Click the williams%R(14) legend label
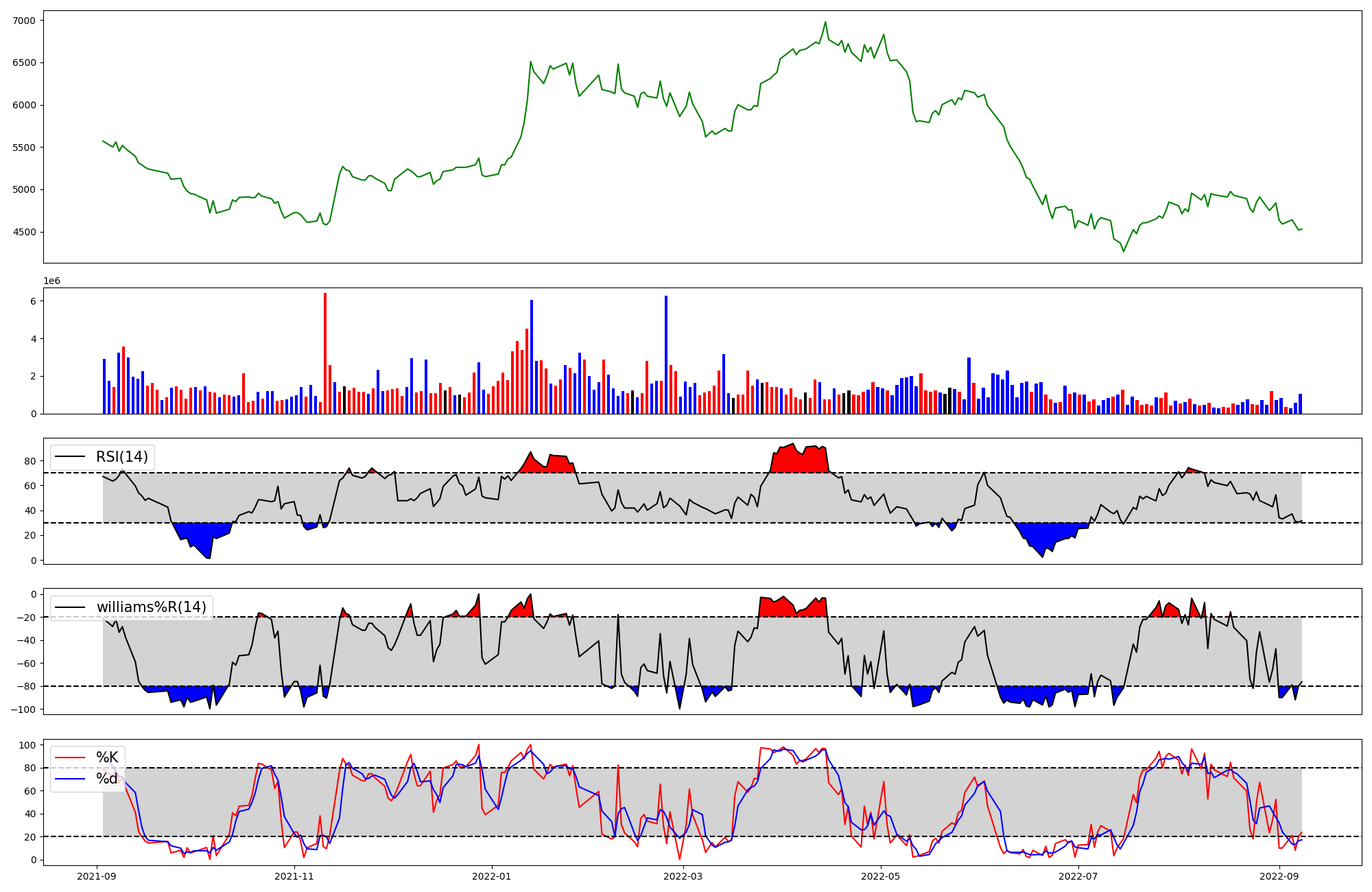 tap(151, 607)
